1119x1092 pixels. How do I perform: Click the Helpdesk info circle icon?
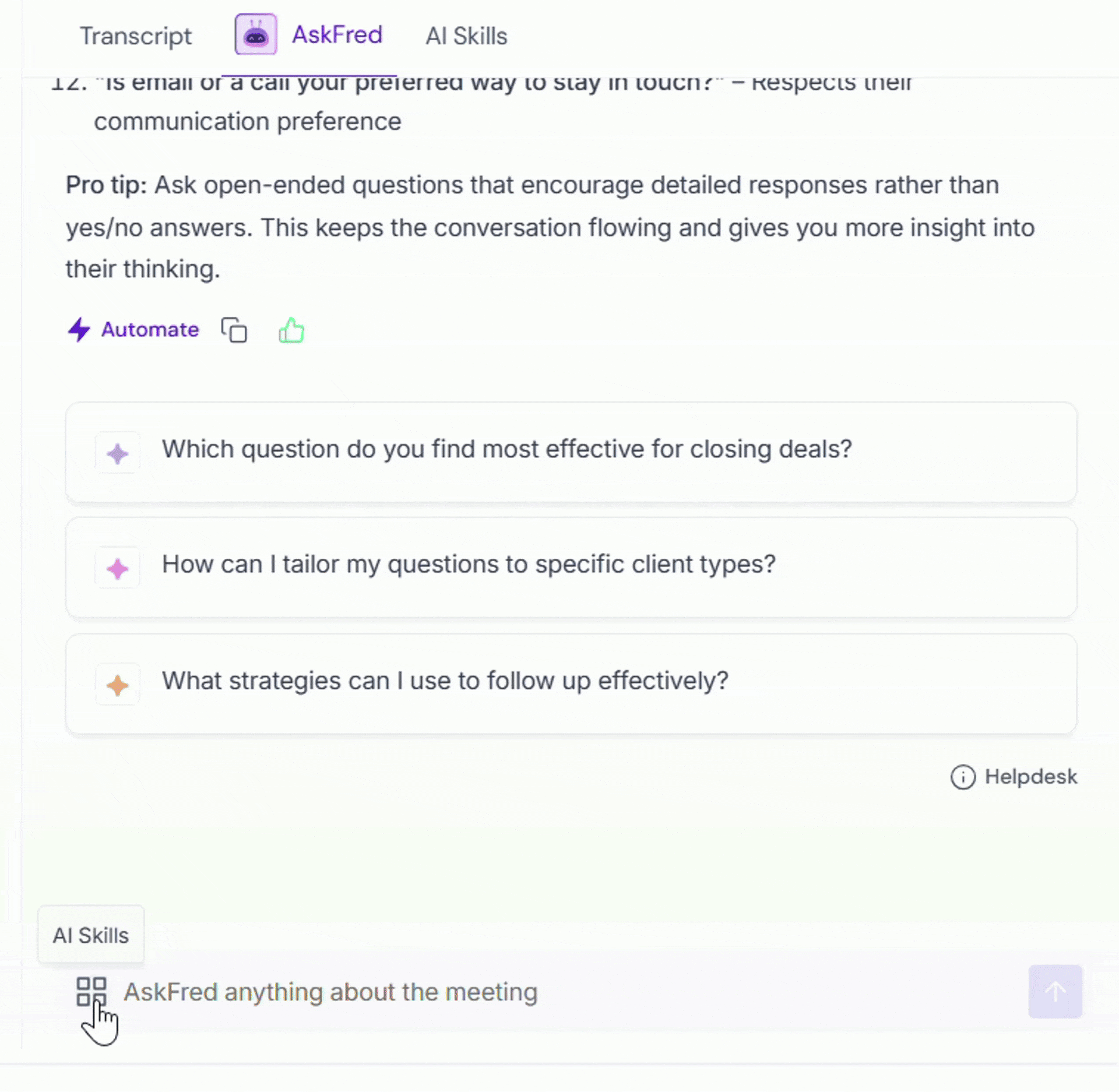tap(963, 777)
